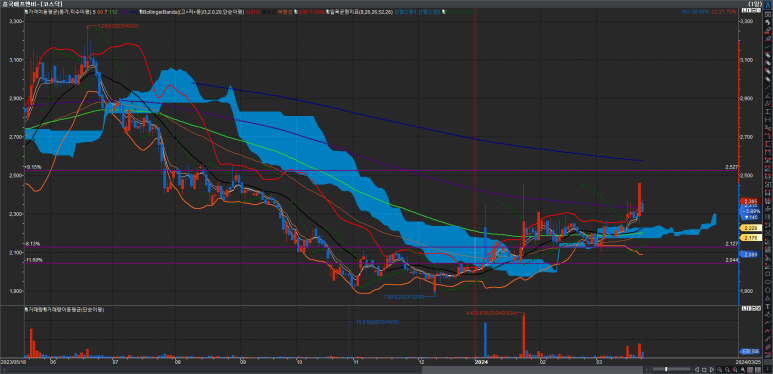The height and width of the screenshot is (374, 773).
Task: Click the 3,260 high price annotation
Action: (x=118, y=26)
